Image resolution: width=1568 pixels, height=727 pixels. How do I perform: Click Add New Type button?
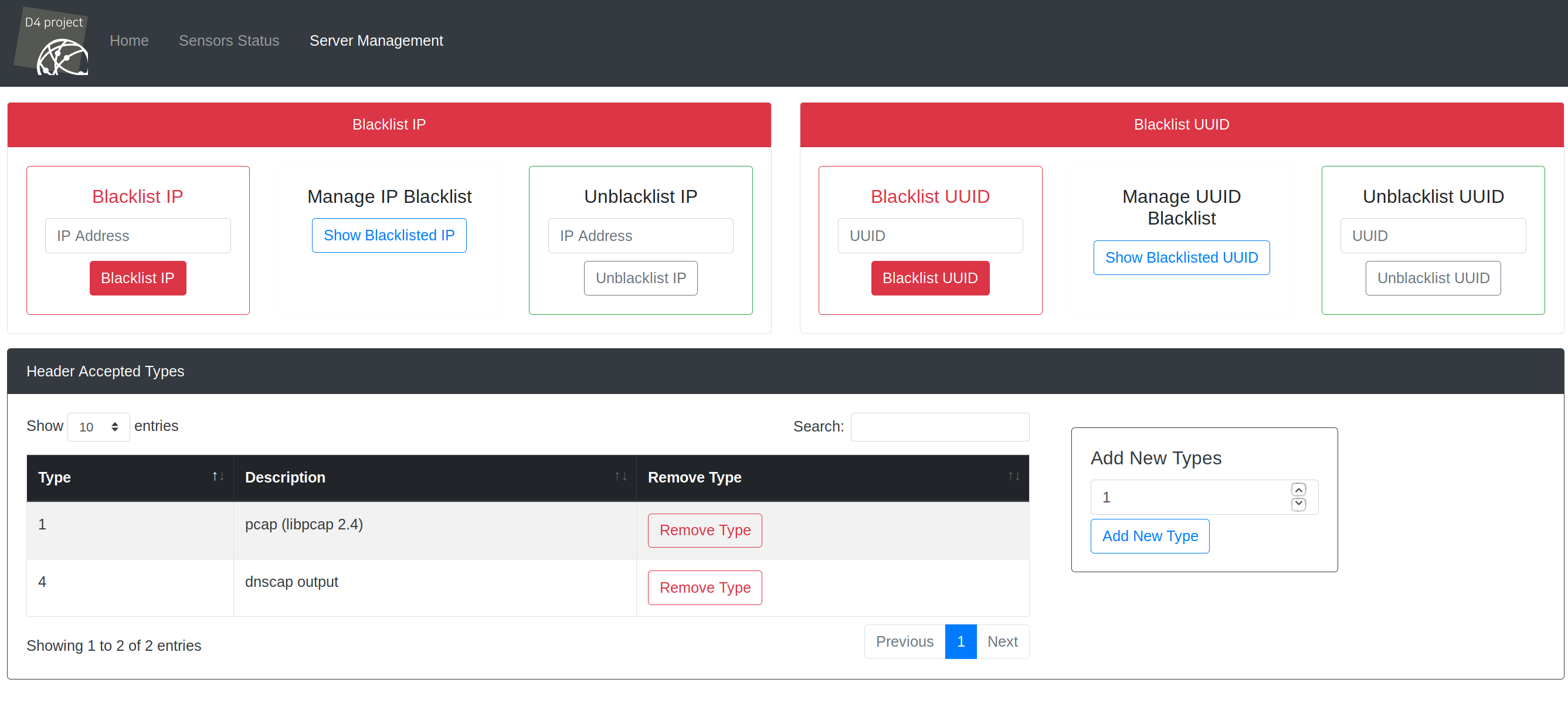1149,536
